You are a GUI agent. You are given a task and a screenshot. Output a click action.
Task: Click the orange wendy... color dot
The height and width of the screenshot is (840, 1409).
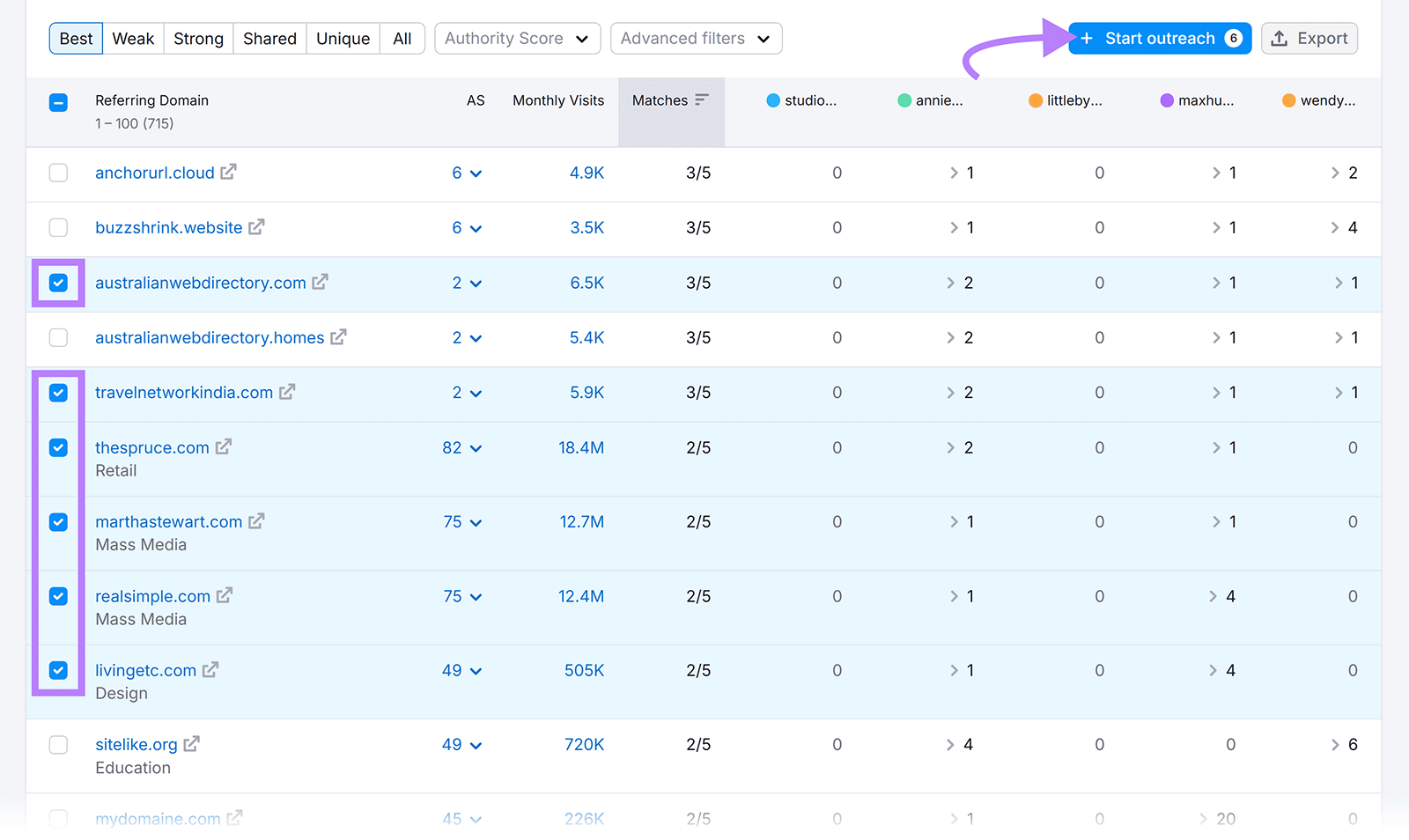click(x=1289, y=100)
